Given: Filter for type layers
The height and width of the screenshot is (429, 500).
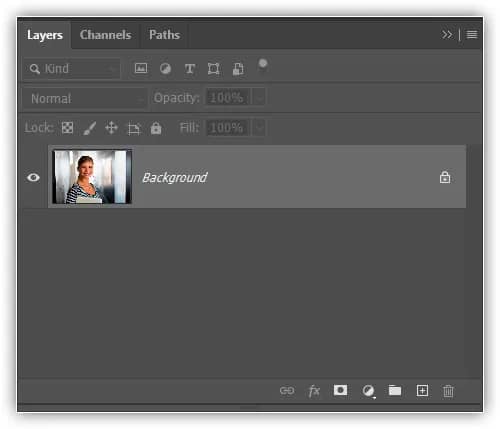Looking at the screenshot, I should pos(190,69).
